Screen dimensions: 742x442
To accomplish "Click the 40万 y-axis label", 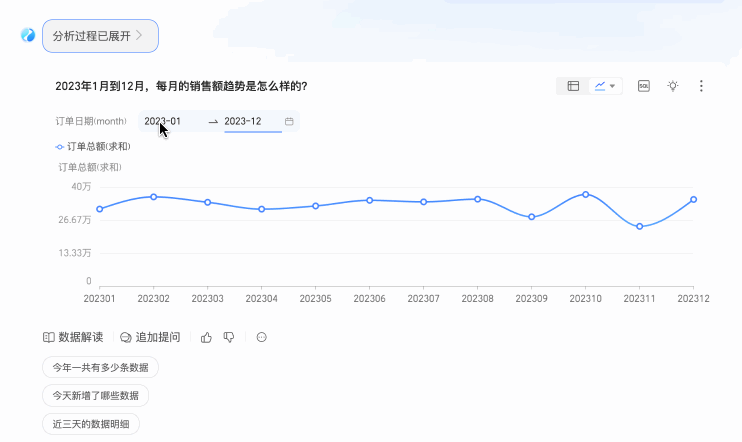I will [x=81, y=187].
